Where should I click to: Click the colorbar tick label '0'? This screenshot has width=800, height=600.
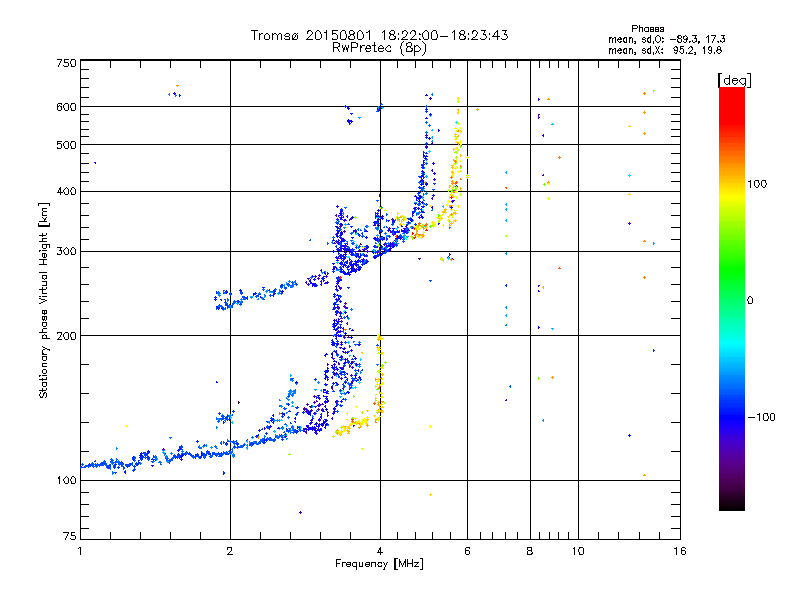(x=750, y=301)
